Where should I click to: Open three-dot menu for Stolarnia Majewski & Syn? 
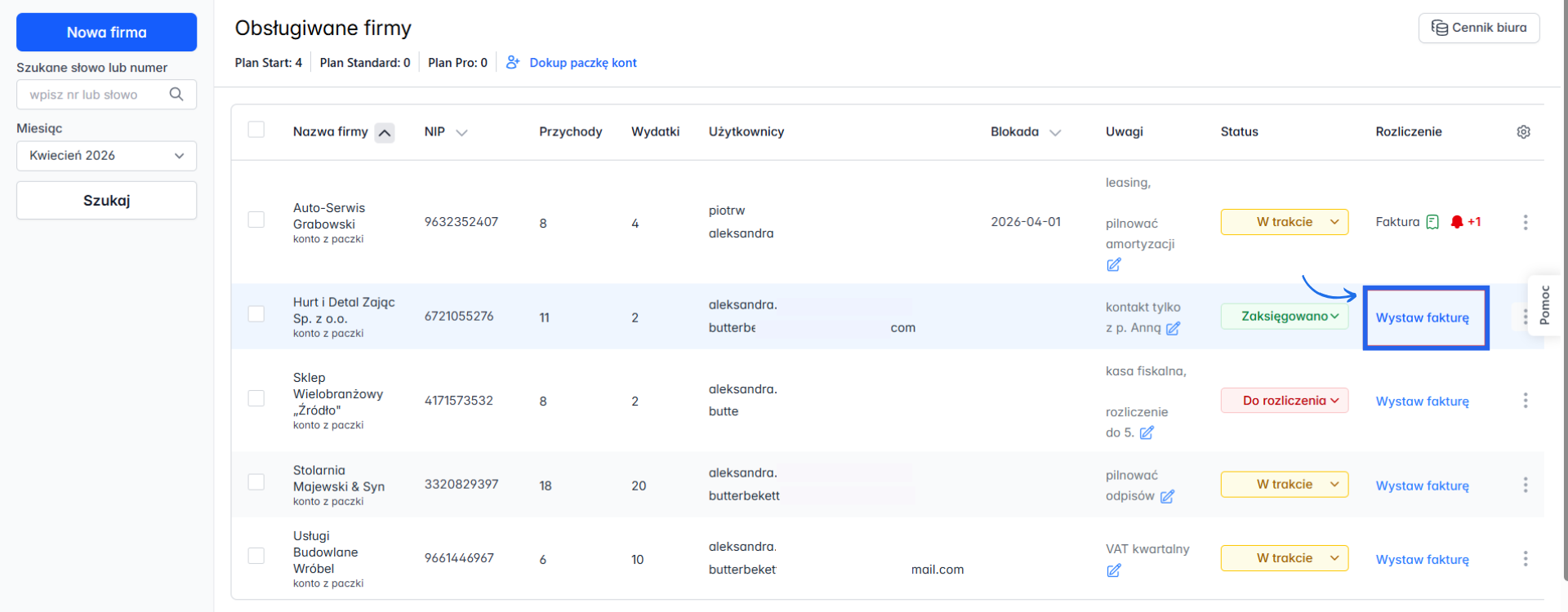pos(1525,486)
